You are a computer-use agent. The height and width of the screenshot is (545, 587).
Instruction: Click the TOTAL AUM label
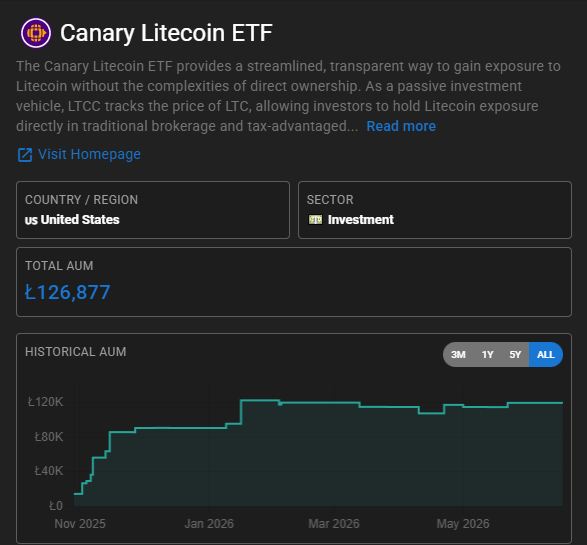coord(59,266)
